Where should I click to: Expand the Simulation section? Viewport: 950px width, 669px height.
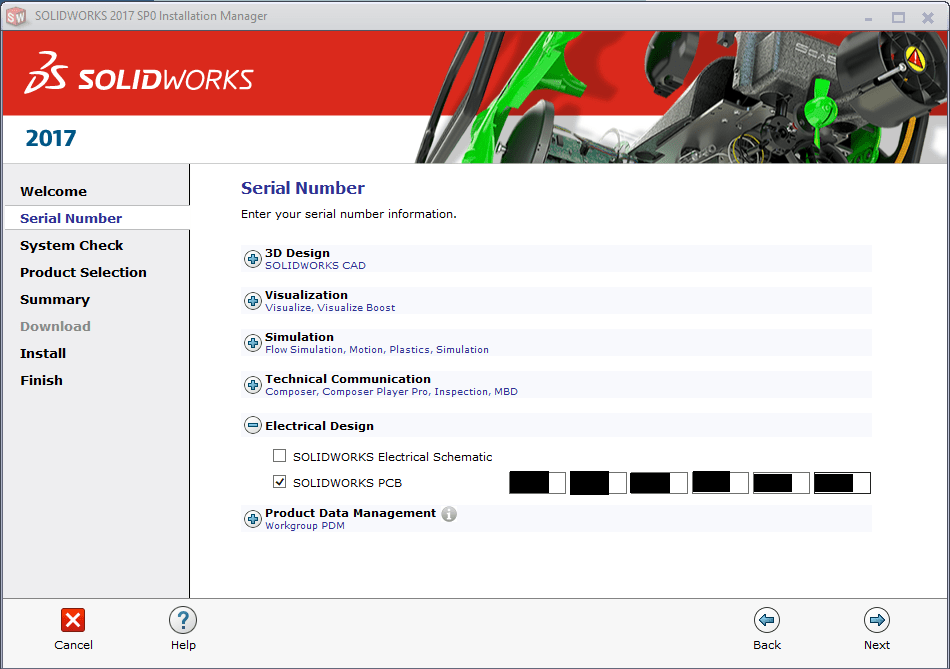[x=253, y=343]
